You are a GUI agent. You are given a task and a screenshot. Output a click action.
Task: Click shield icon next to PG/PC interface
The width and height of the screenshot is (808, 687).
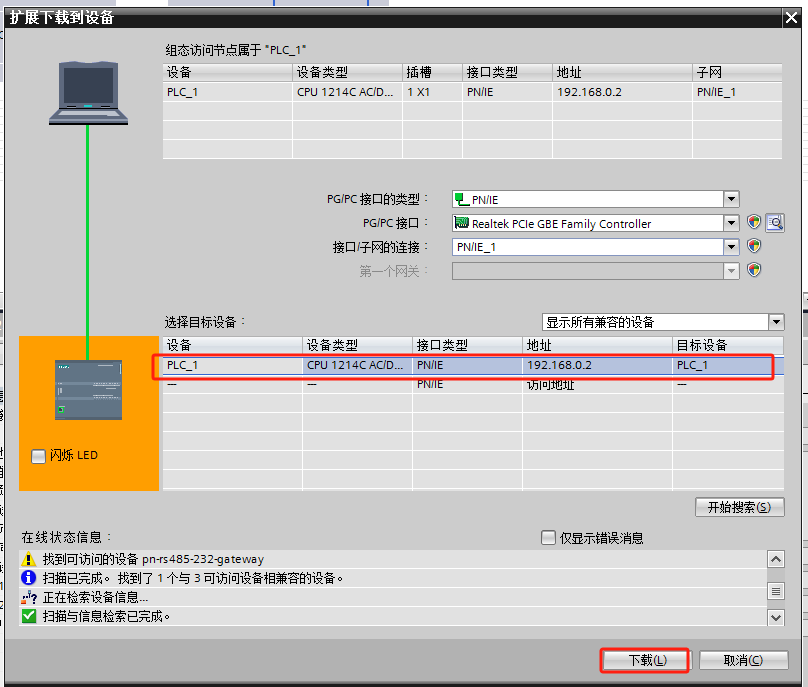(754, 222)
